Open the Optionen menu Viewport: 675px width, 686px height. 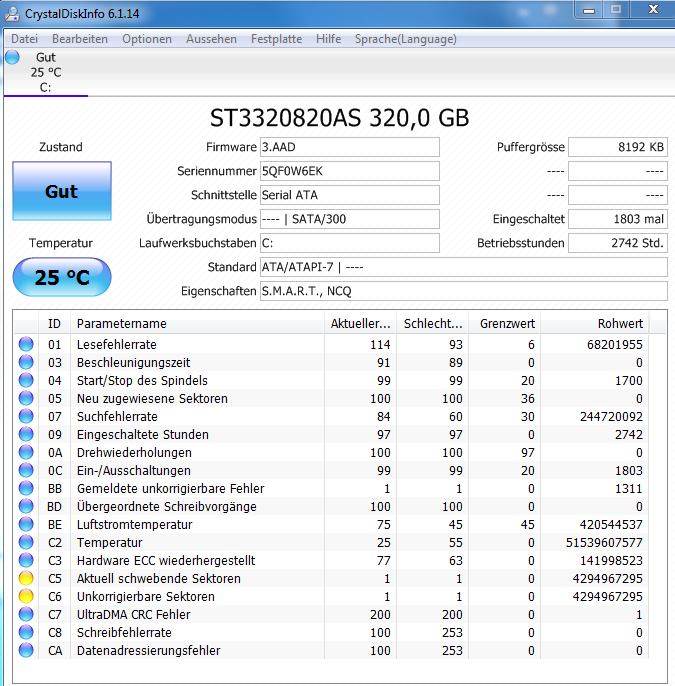tap(147, 39)
